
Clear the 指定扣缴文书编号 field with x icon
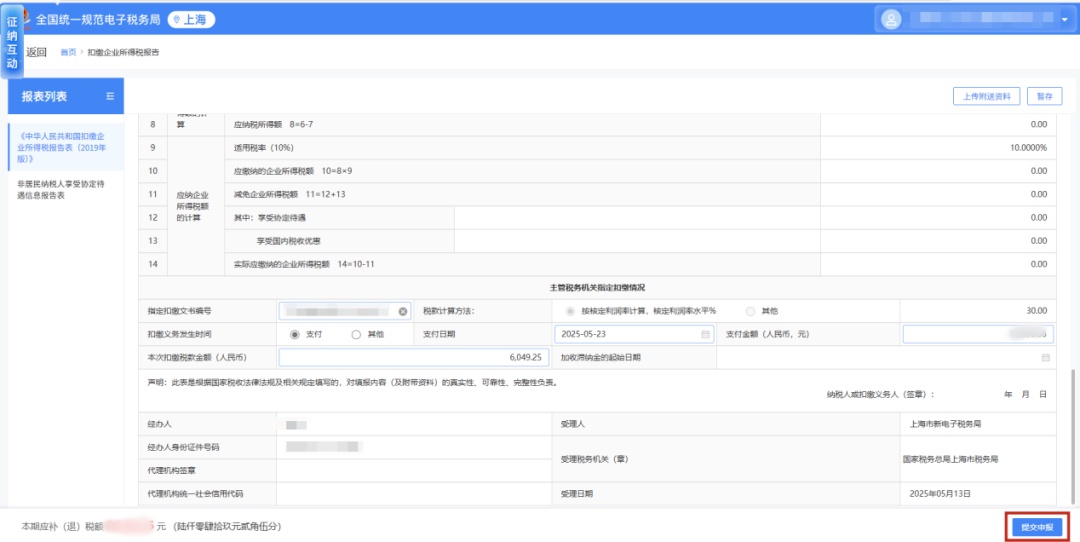pyautogui.click(x=403, y=311)
